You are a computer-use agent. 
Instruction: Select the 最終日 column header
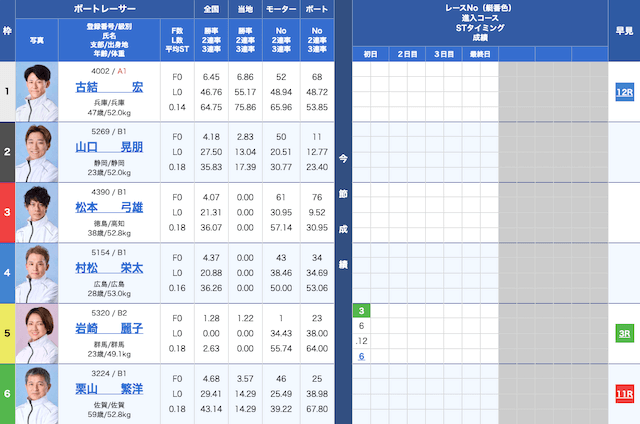pos(480,53)
